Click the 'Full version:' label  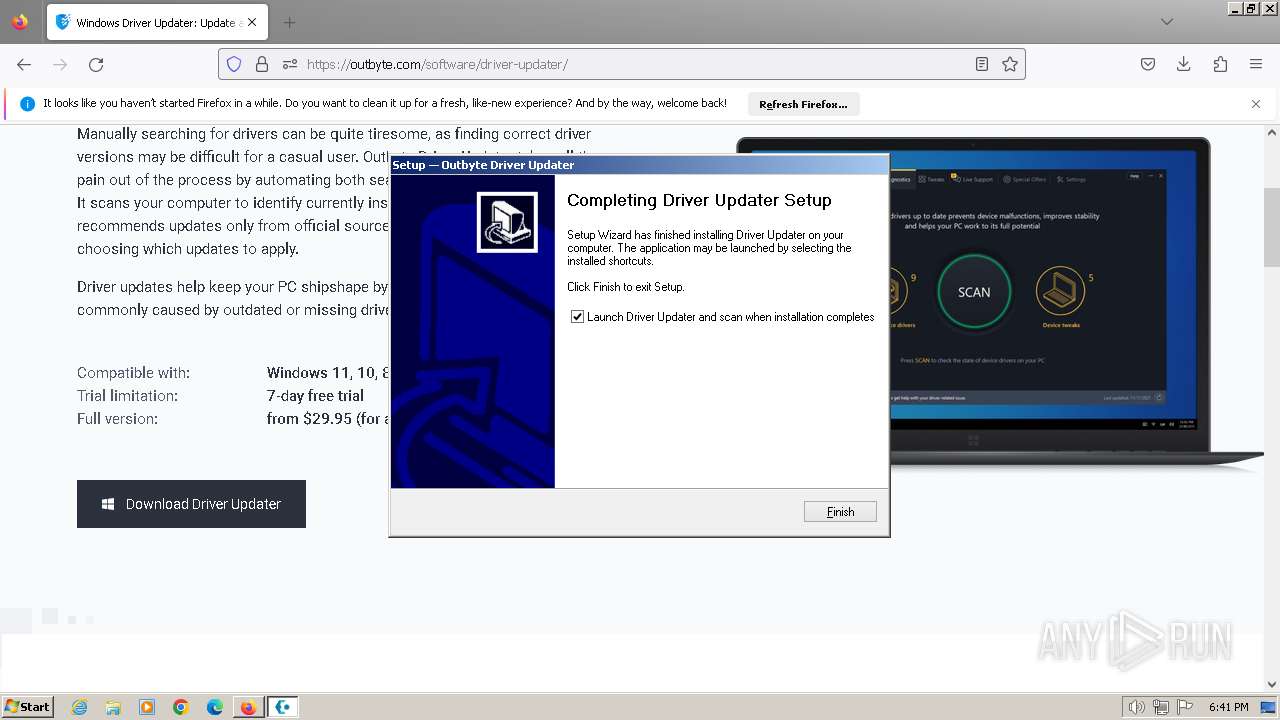pos(117,419)
